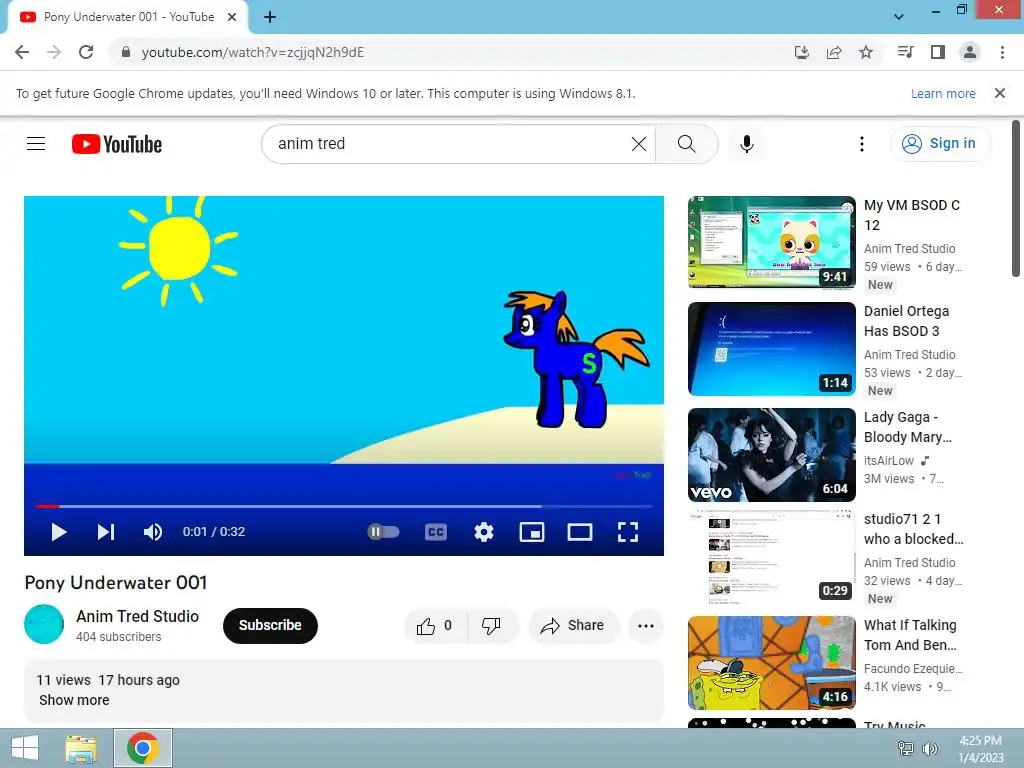The width and height of the screenshot is (1024, 768).
Task: Enter full screen mode
Action: (x=628, y=532)
